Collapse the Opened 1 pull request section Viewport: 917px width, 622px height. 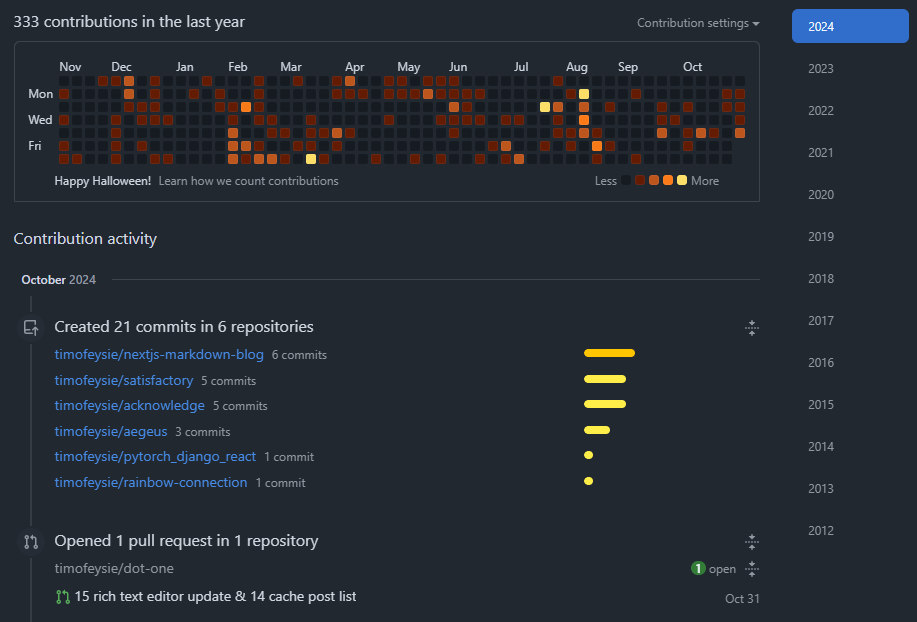752,542
